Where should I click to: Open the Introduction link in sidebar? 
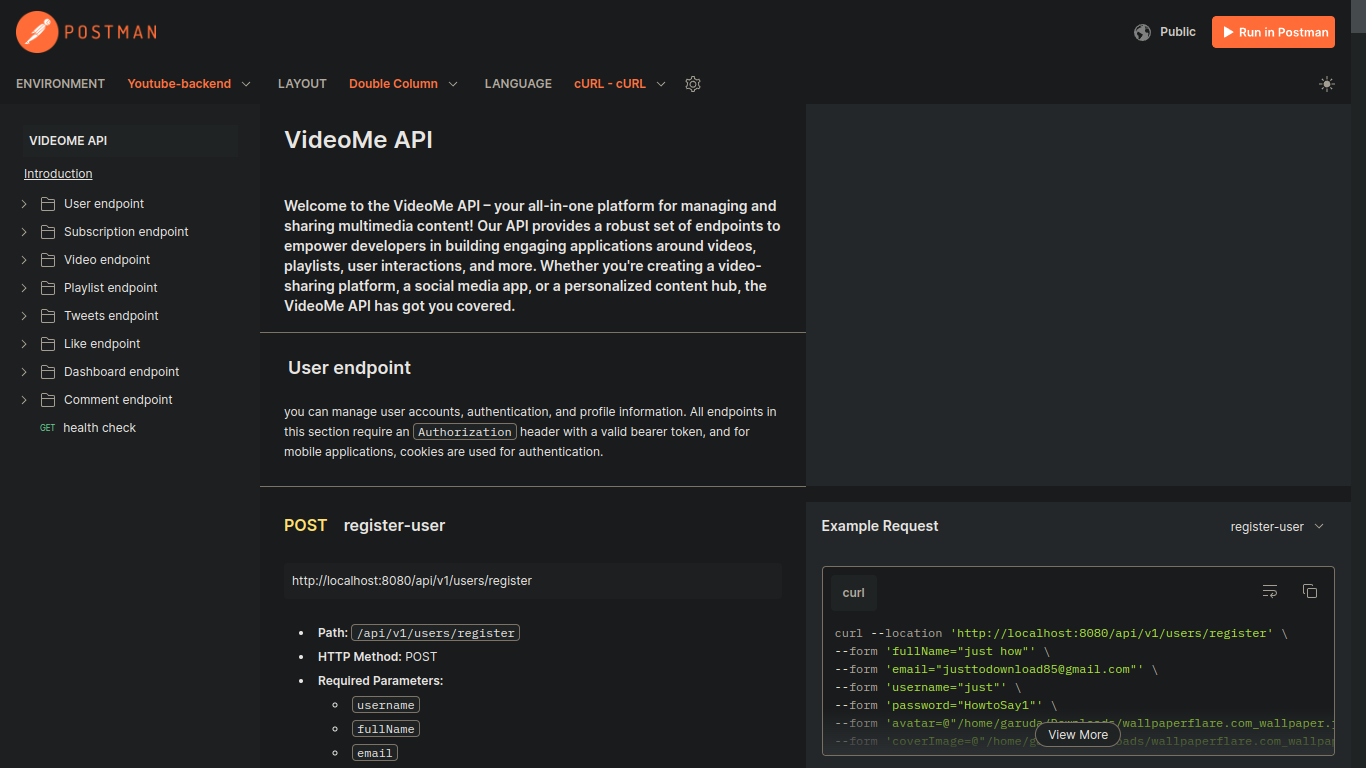(x=58, y=174)
